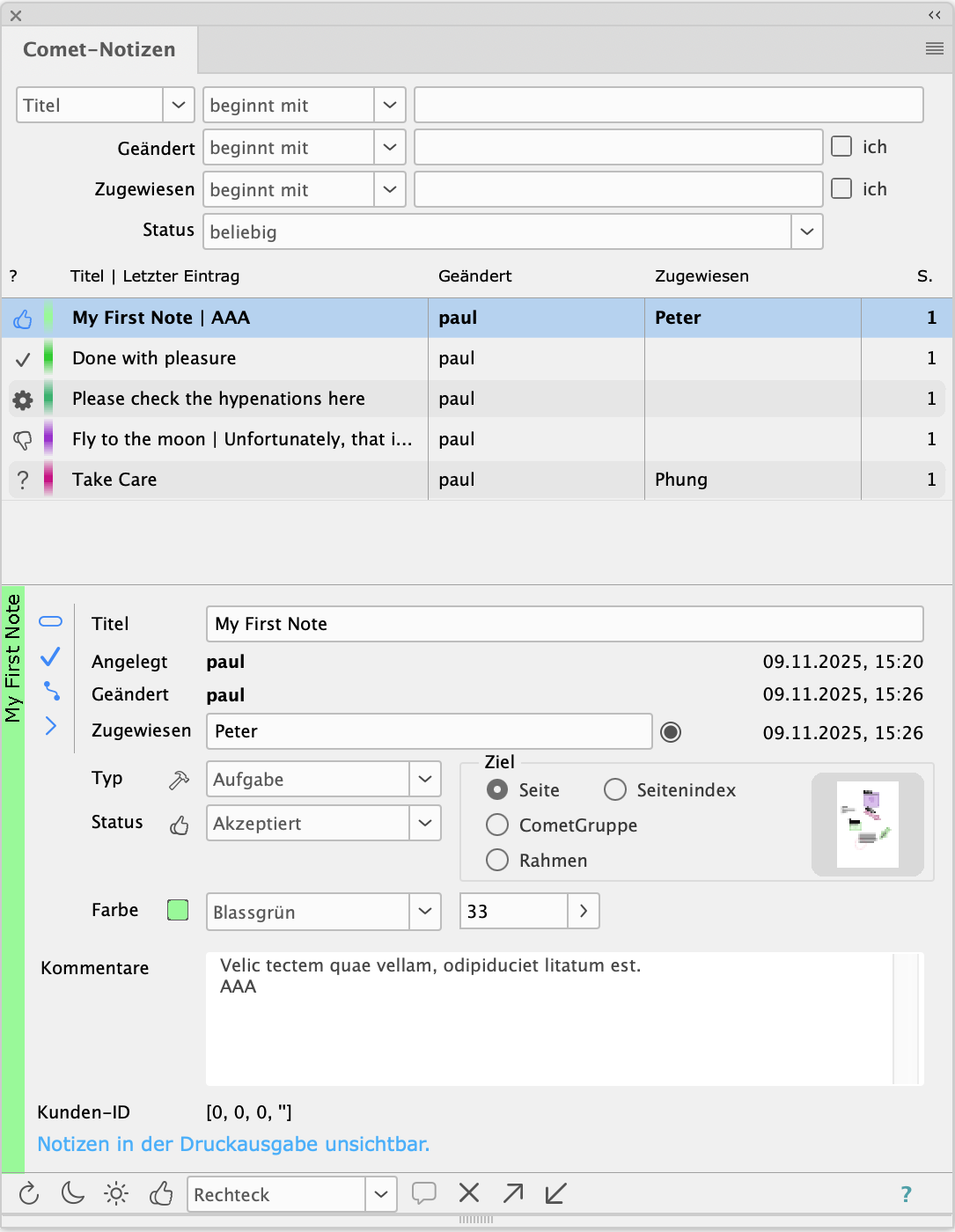Click the thumbs-up icon in bottom toolbar
The height and width of the screenshot is (1232, 955).
[x=161, y=1193]
